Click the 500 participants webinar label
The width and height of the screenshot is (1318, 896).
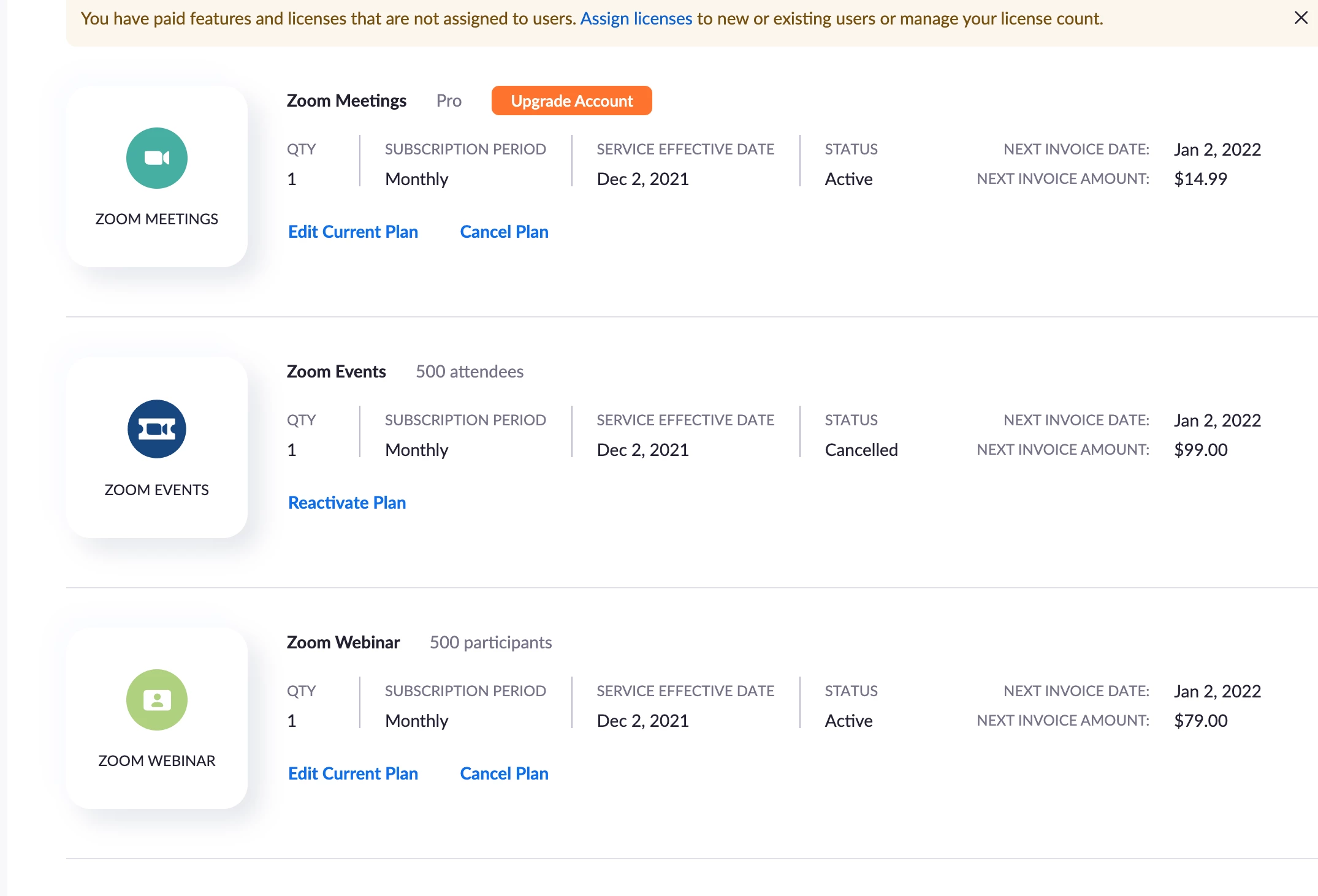click(x=490, y=642)
